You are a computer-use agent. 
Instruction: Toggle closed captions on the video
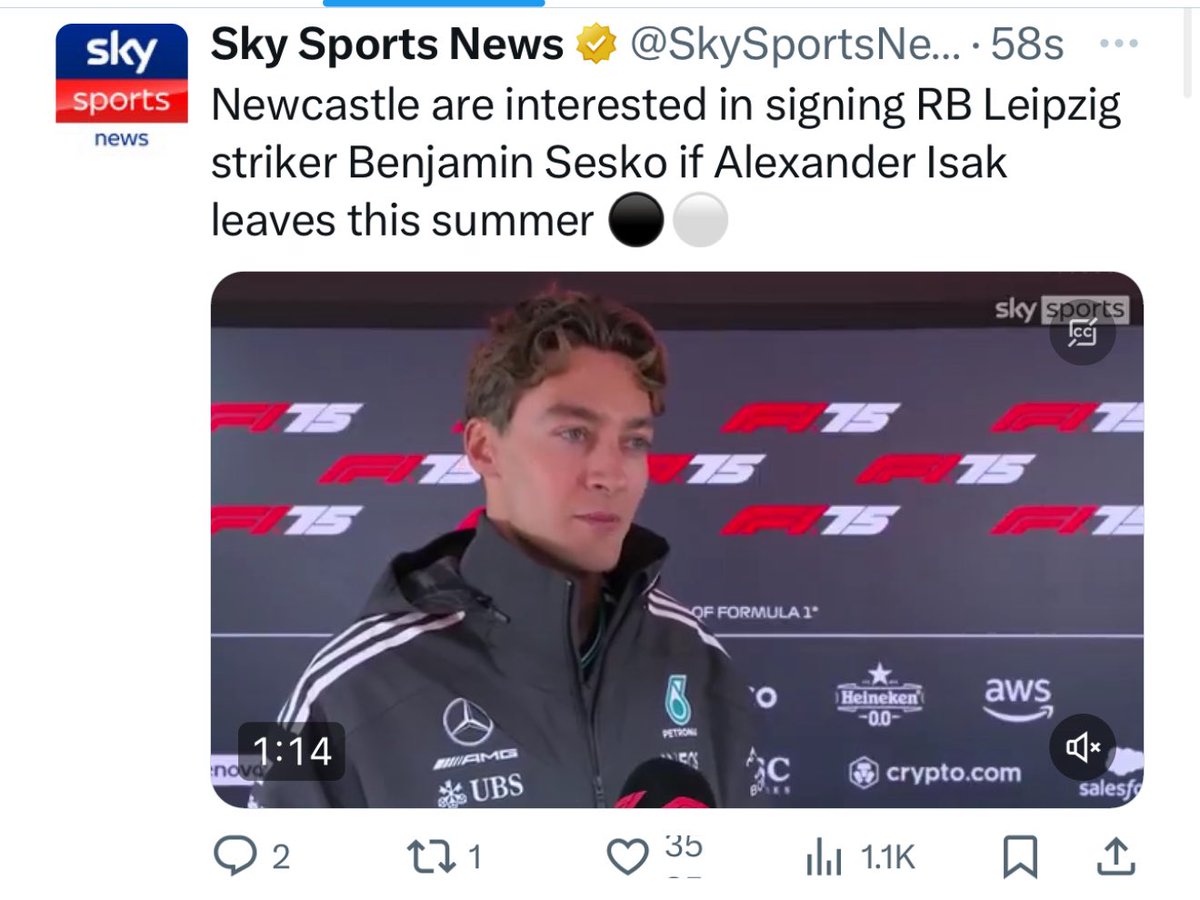[1082, 335]
